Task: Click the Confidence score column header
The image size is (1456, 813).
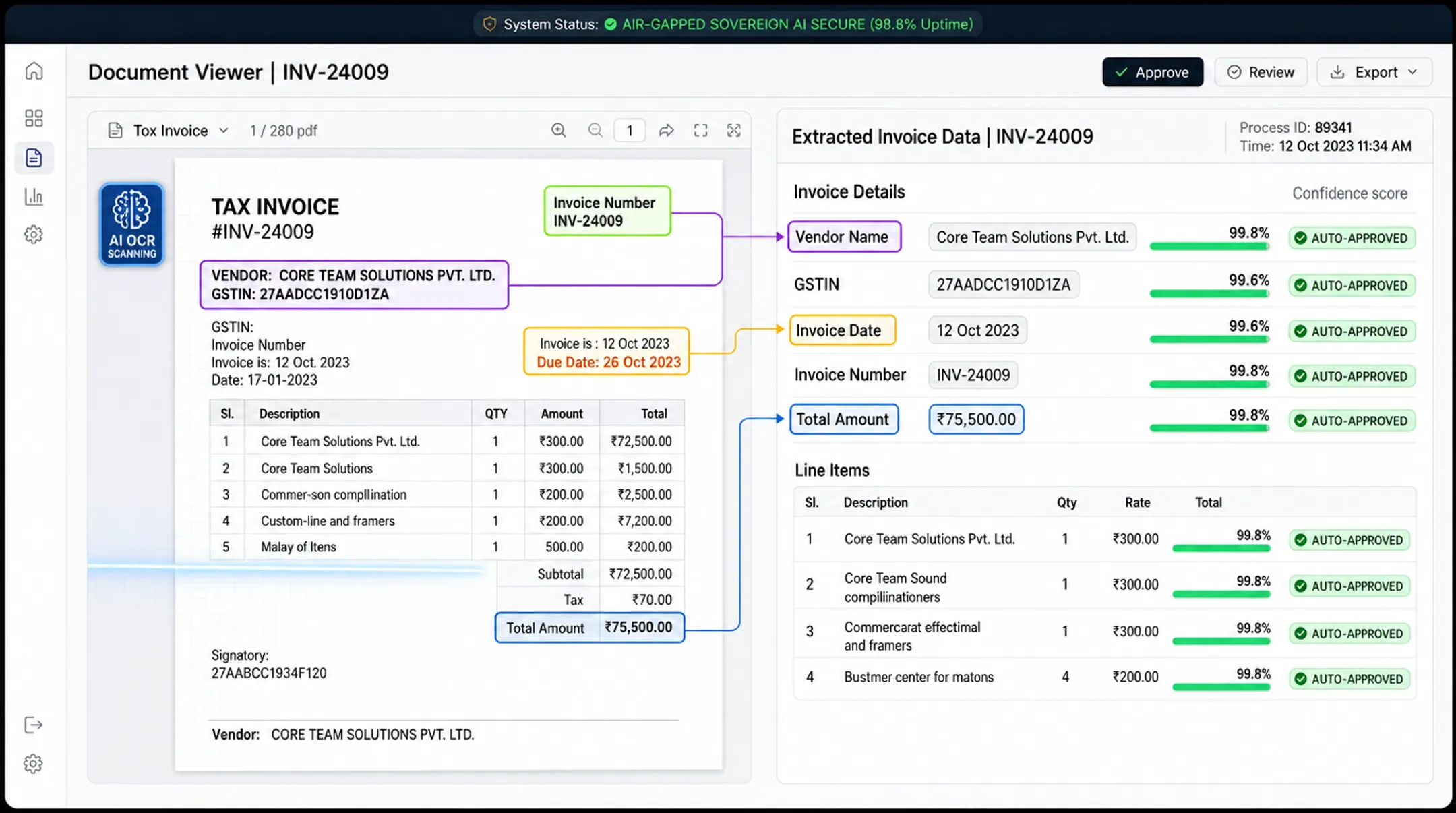Action: [1349, 193]
